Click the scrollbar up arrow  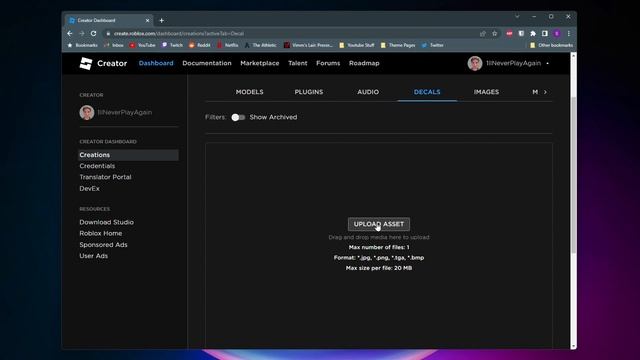[x=573, y=55]
